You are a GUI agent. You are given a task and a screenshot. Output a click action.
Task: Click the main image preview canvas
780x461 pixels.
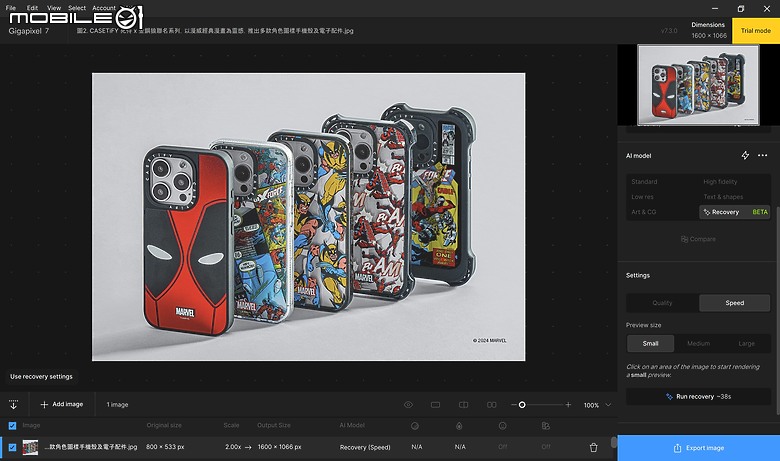point(308,217)
